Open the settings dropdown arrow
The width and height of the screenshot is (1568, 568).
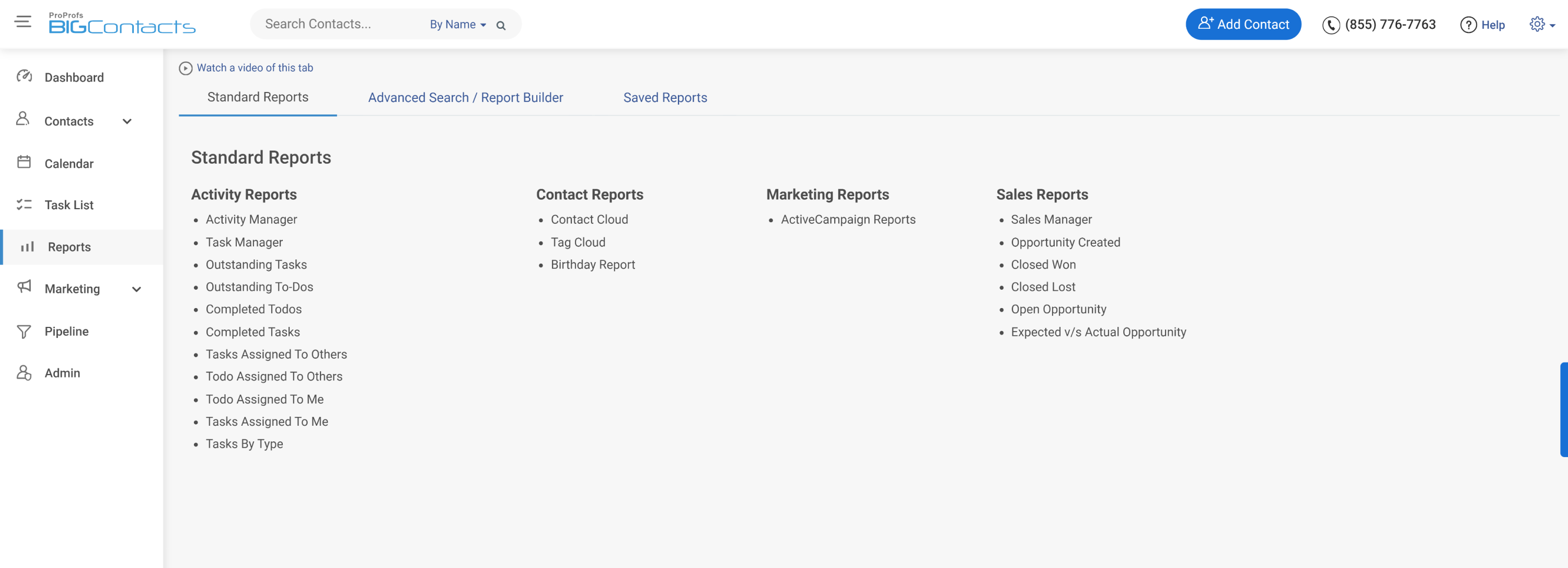point(1553,26)
